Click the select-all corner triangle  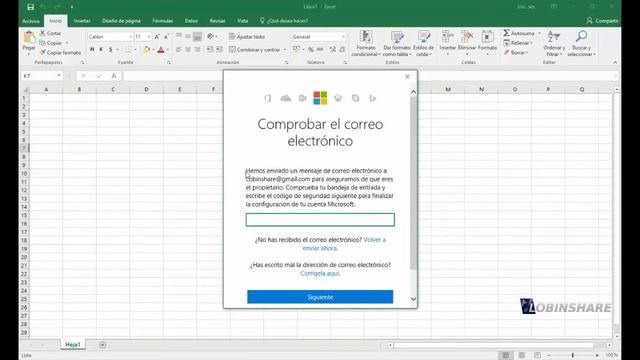(25, 89)
